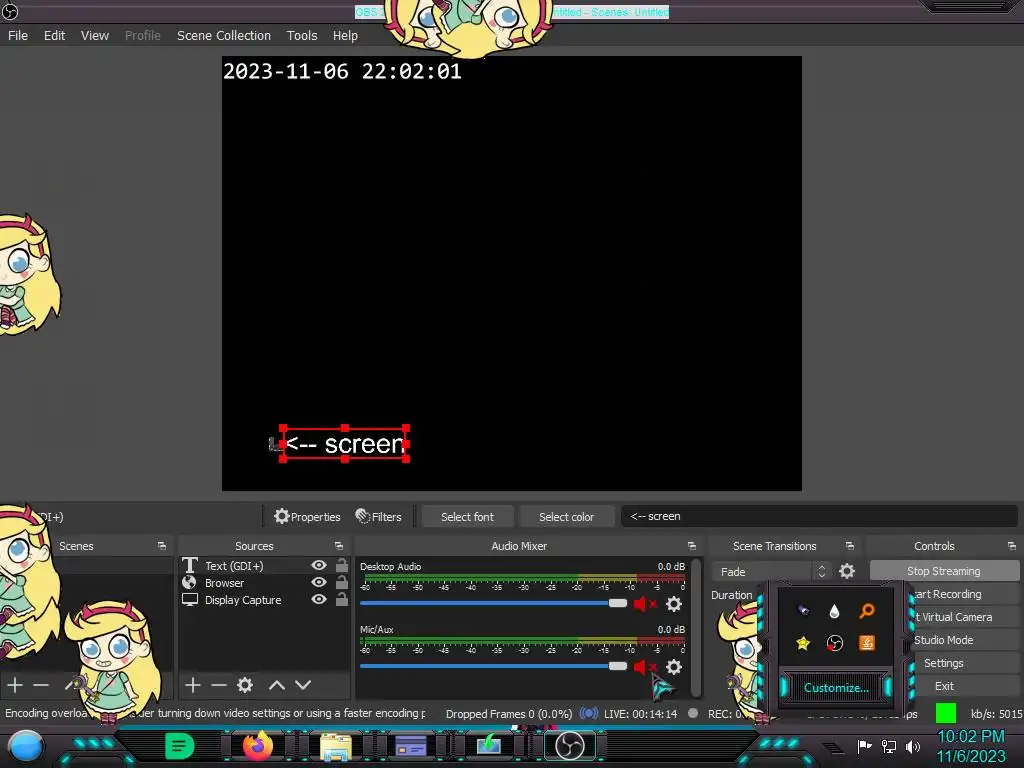This screenshot has width=1024, height=768.
Task: Hide the Browser source with eye icon
Action: 319,583
